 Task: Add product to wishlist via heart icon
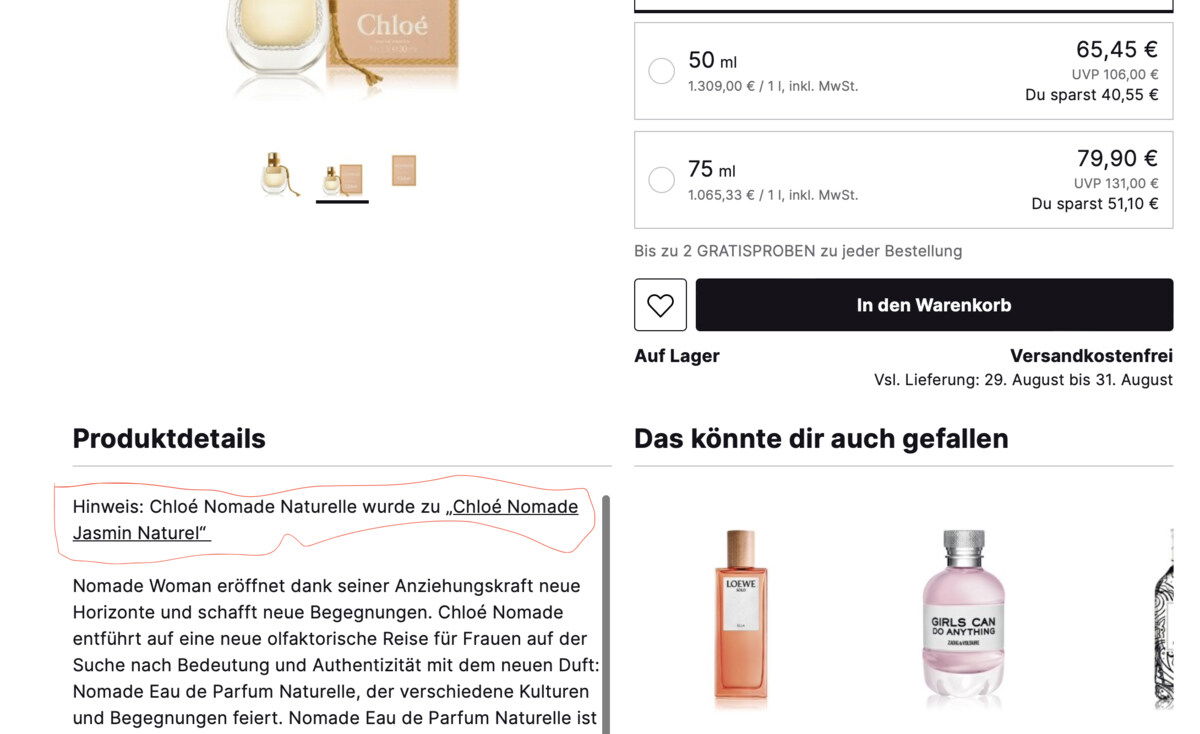(660, 305)
